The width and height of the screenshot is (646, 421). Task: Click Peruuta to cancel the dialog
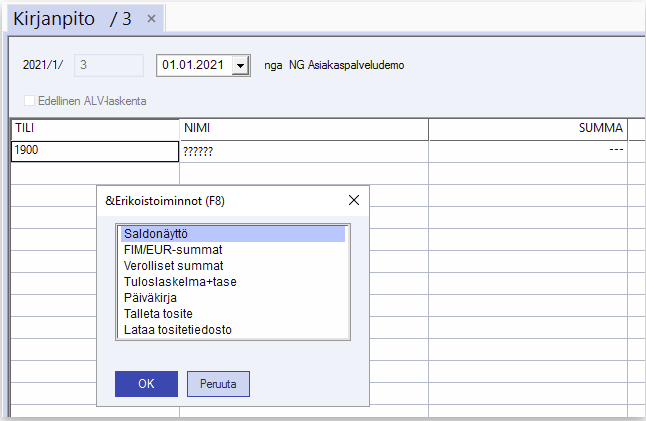[x=218, y=384]
